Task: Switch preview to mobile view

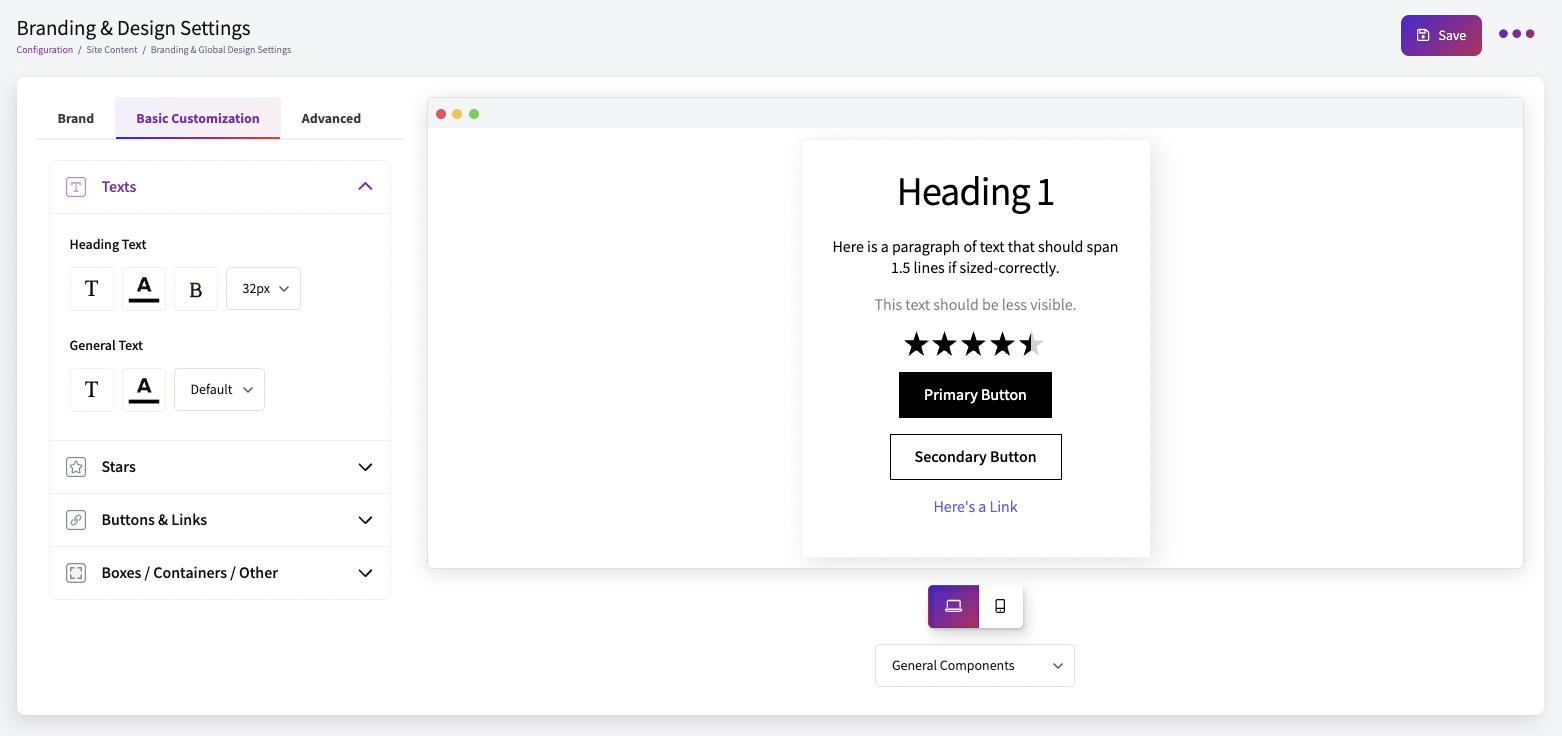Action: pos(1000,606)
